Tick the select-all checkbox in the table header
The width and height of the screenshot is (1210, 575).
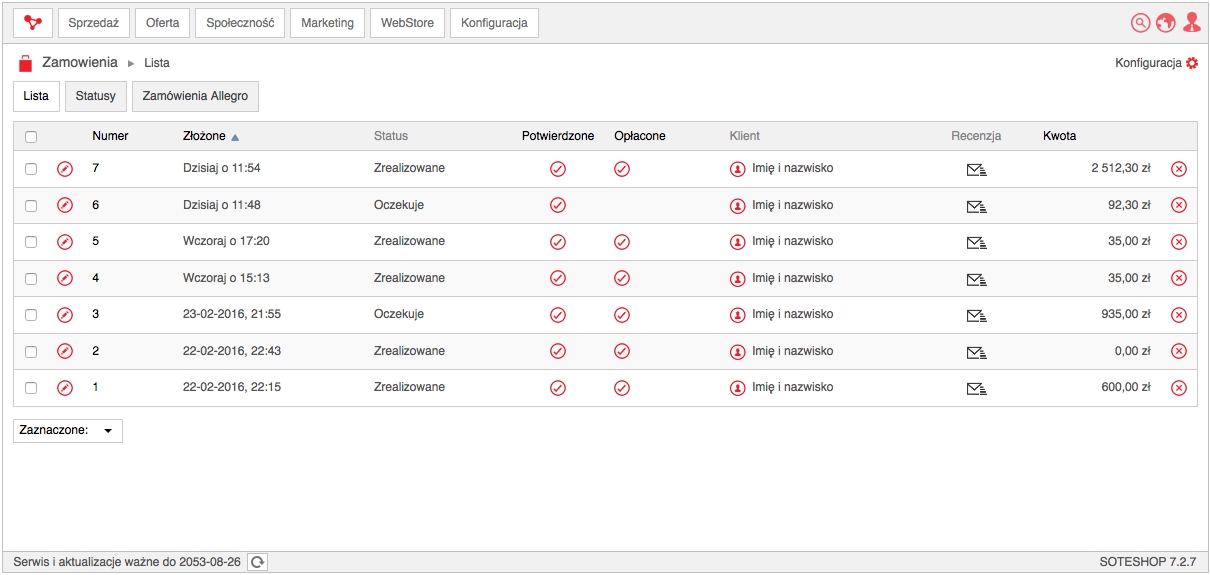coord(31,137)
